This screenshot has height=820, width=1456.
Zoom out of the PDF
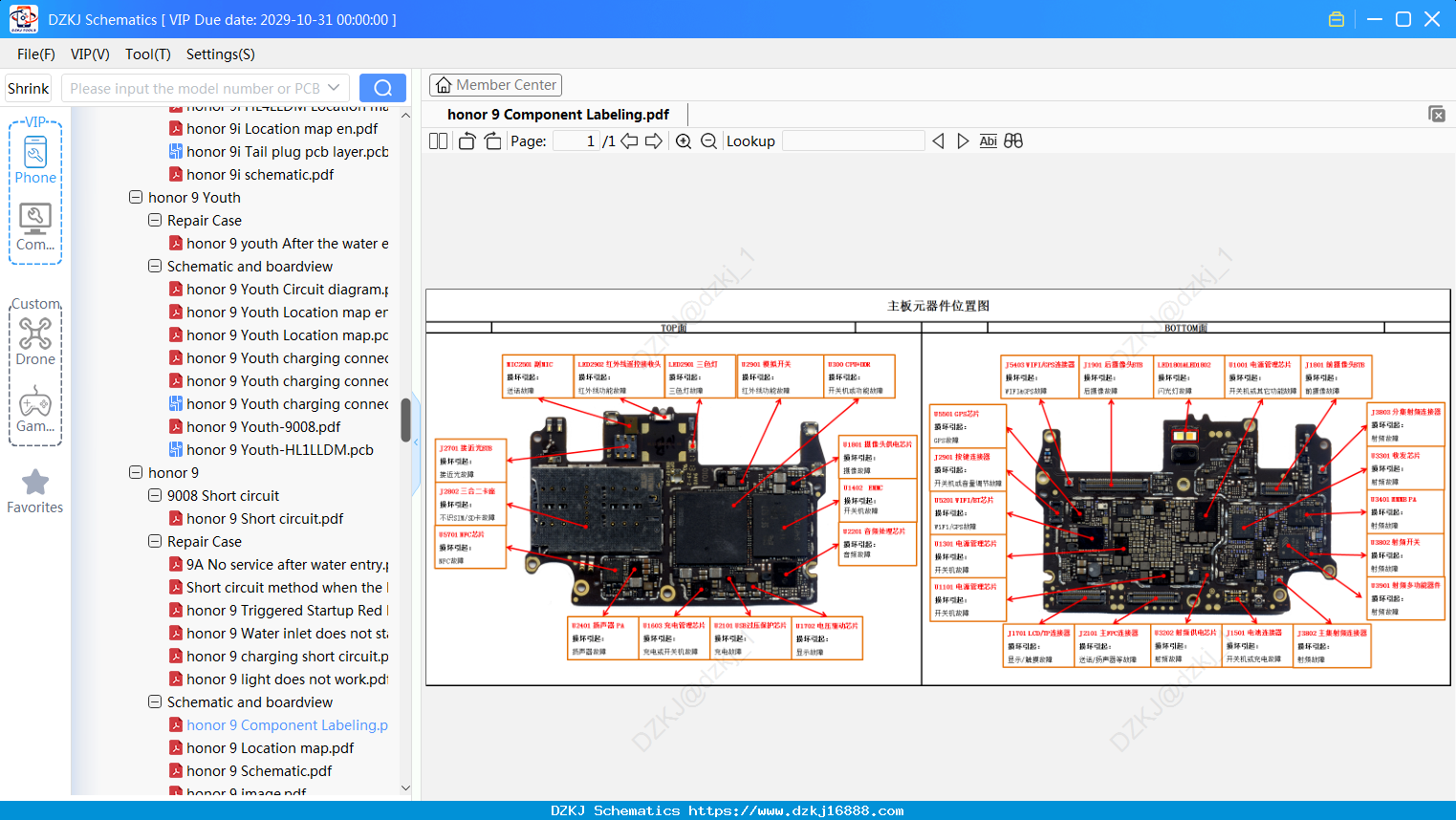(708, 141)
